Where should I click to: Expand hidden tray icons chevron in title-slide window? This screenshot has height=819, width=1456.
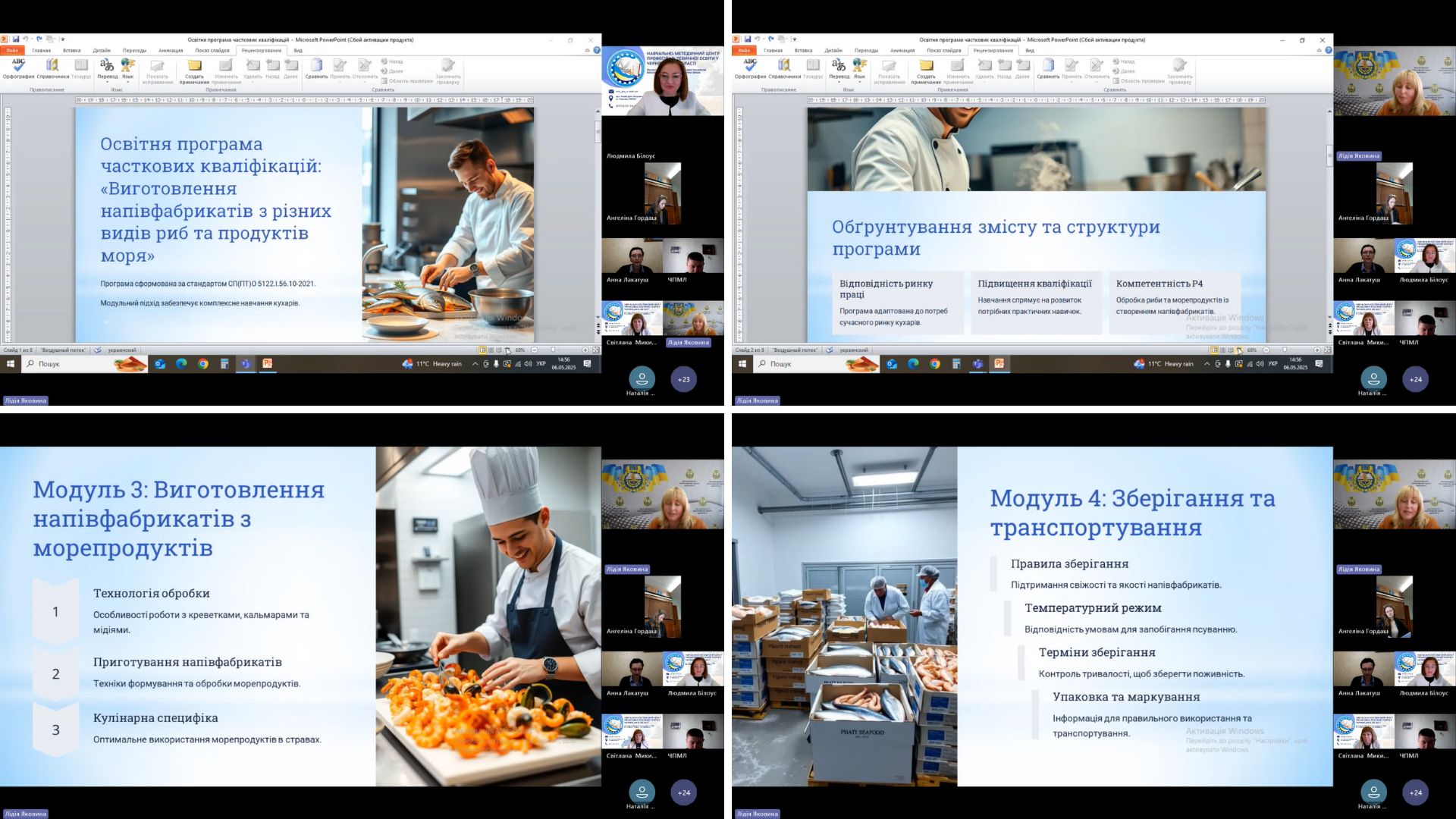(475, 364)
